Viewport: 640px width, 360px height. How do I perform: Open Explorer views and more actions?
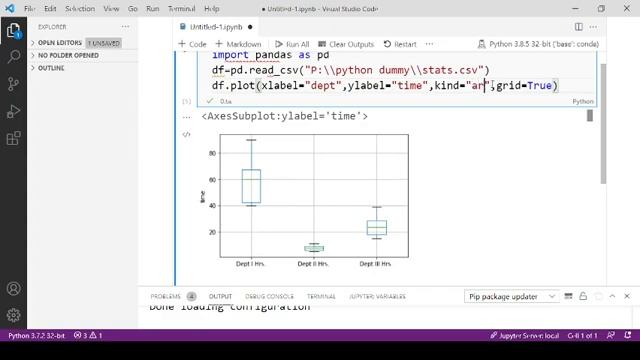pyautogui.click(x=125, y=27)
